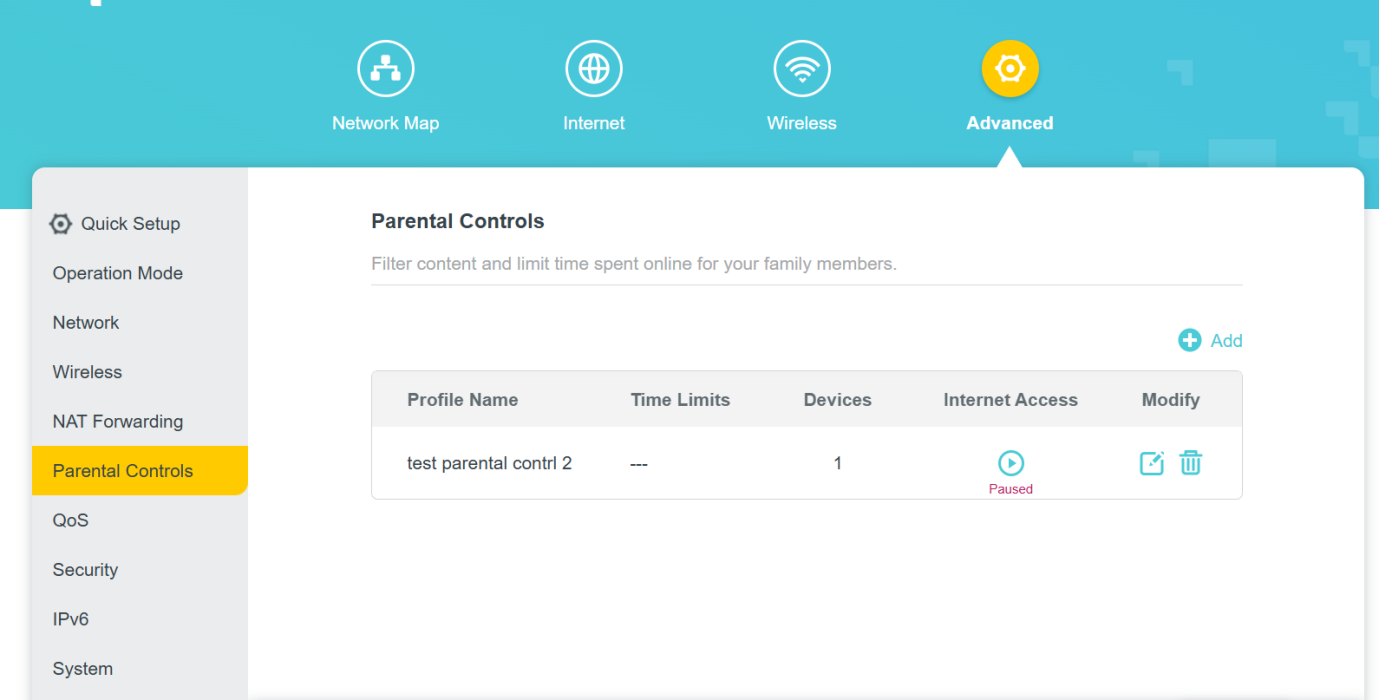The height and width of the screenshot is (700, 1379).
Task: Expand the Wireless sidebar section
Action: point(87,372)
